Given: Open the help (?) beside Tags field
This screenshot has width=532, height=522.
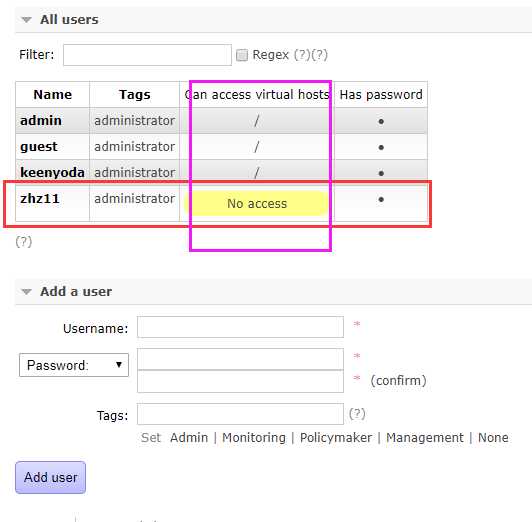Looking at the screenshot, I should tap(357, 414).
